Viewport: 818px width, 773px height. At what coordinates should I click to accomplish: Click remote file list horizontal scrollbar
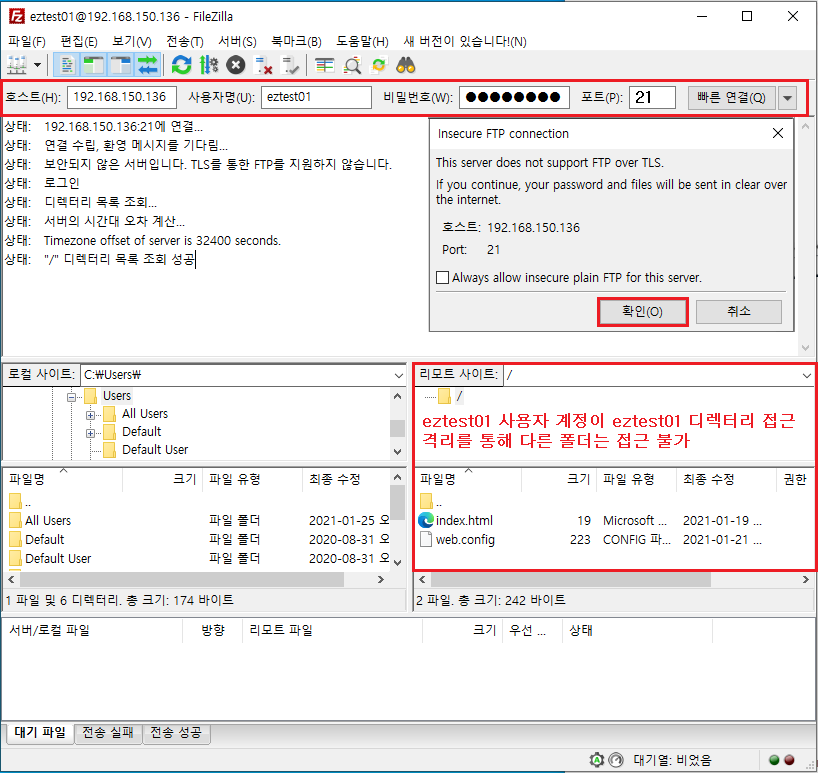coord(571,579)
